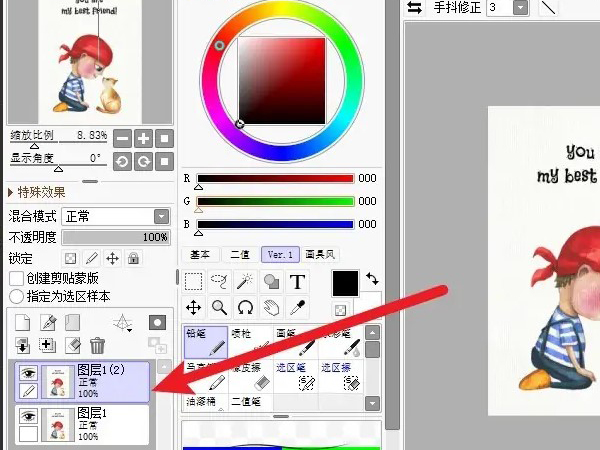The width and height of the screenshot is (600, 450).
Task: Click the green G channel slider
Action: coord(275,201)
